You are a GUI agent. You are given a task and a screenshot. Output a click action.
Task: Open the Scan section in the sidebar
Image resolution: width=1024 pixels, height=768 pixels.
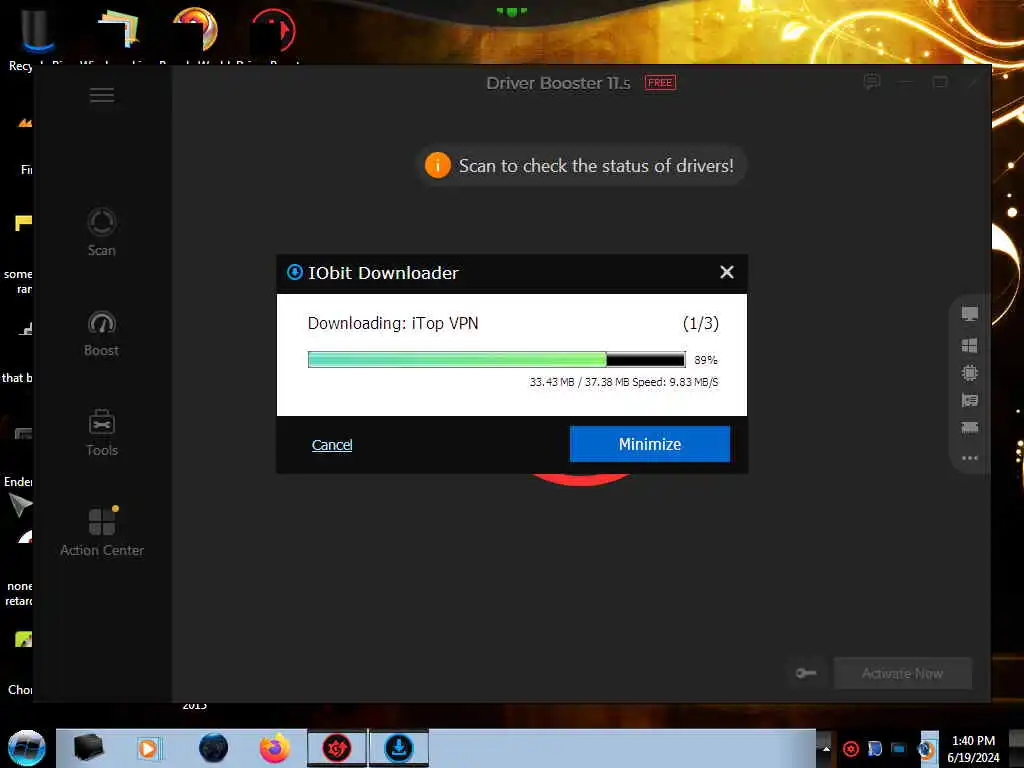tap(101, 232)
